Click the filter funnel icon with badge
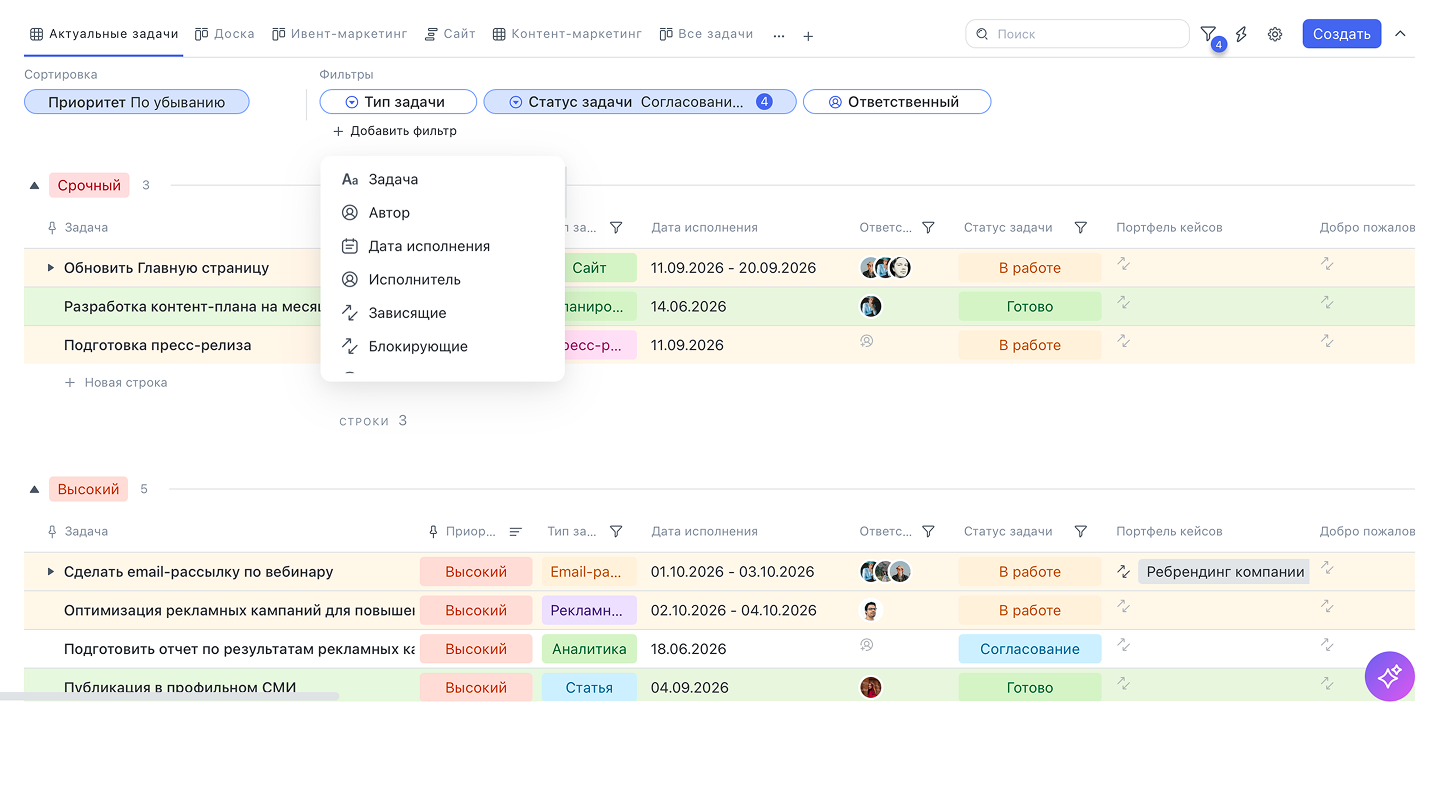Viewport: 1440px width, 810px height. pos(1208,34)
